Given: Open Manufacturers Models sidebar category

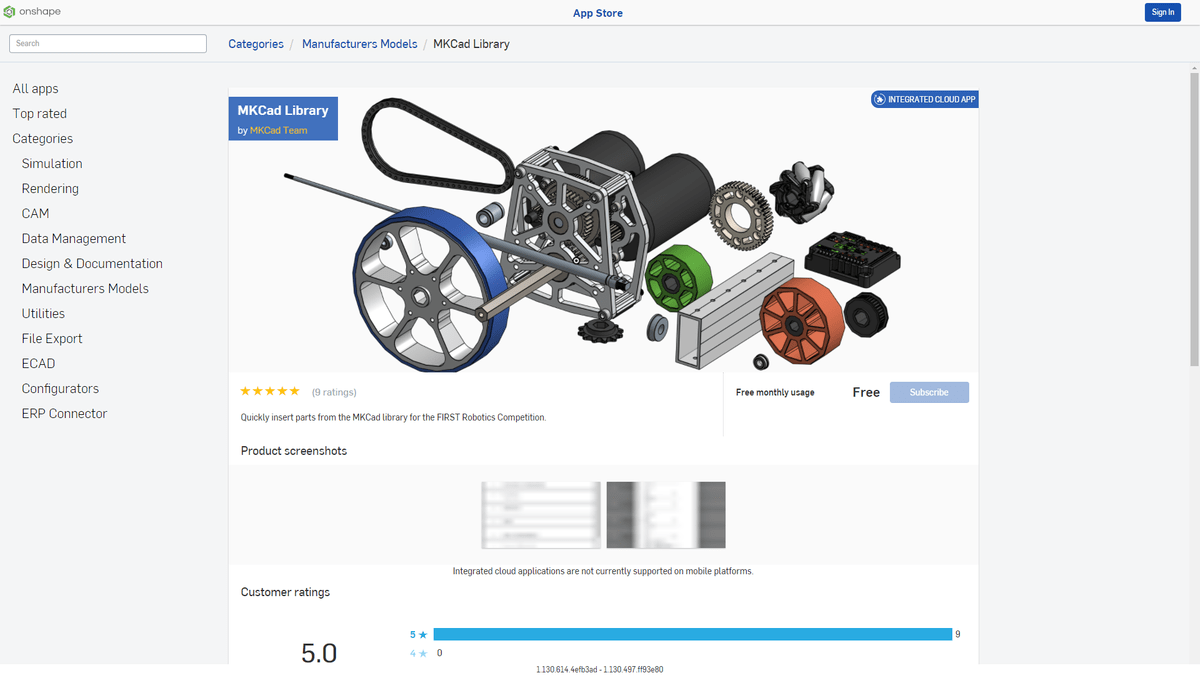Looking at the screenshot, I should click(85, 289).
